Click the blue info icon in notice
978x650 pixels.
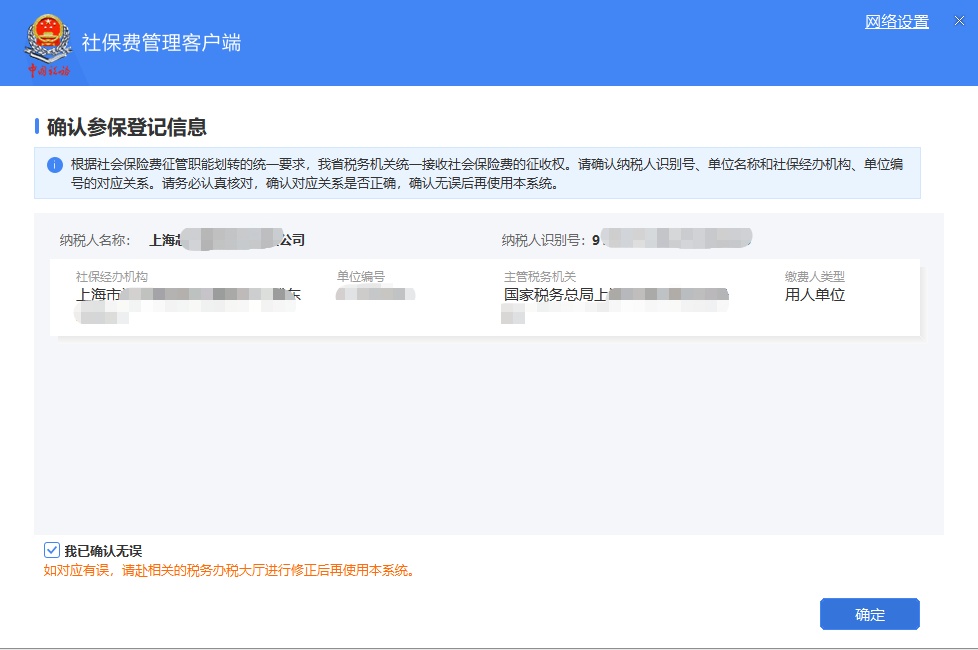[54, 165]
